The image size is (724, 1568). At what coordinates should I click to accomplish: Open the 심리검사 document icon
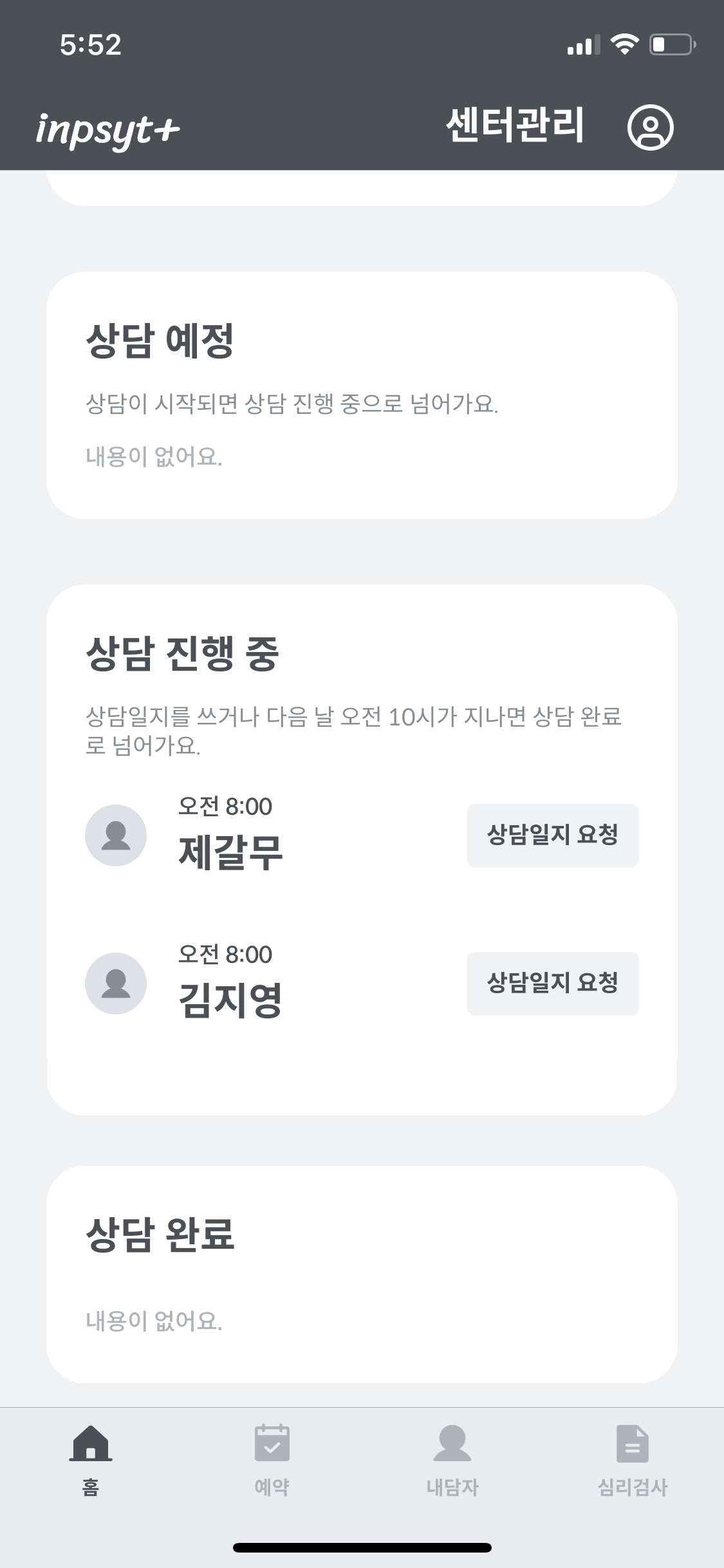pyautogui.click(x=632, y=1442)
